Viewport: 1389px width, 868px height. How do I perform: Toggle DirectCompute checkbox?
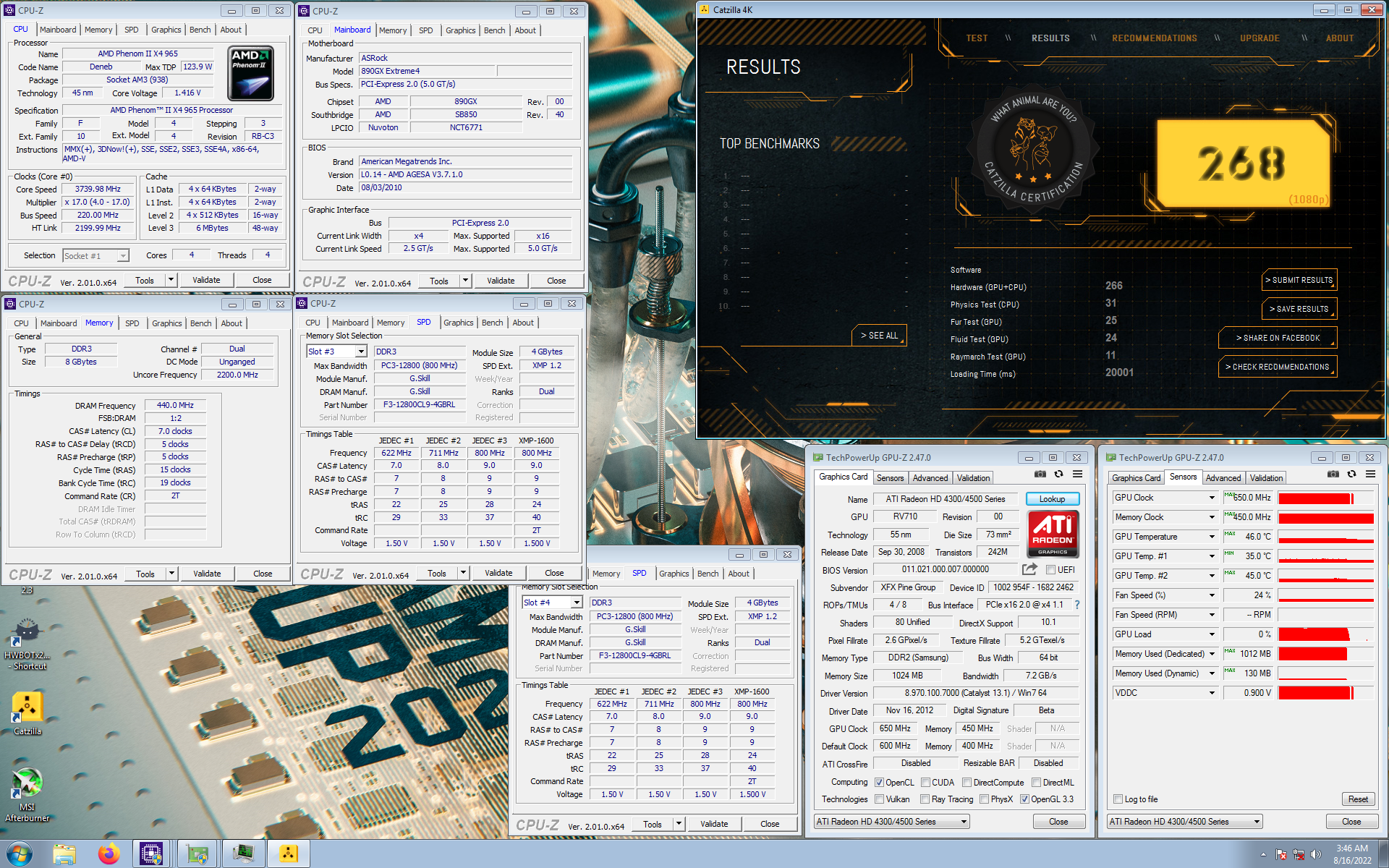967,783
